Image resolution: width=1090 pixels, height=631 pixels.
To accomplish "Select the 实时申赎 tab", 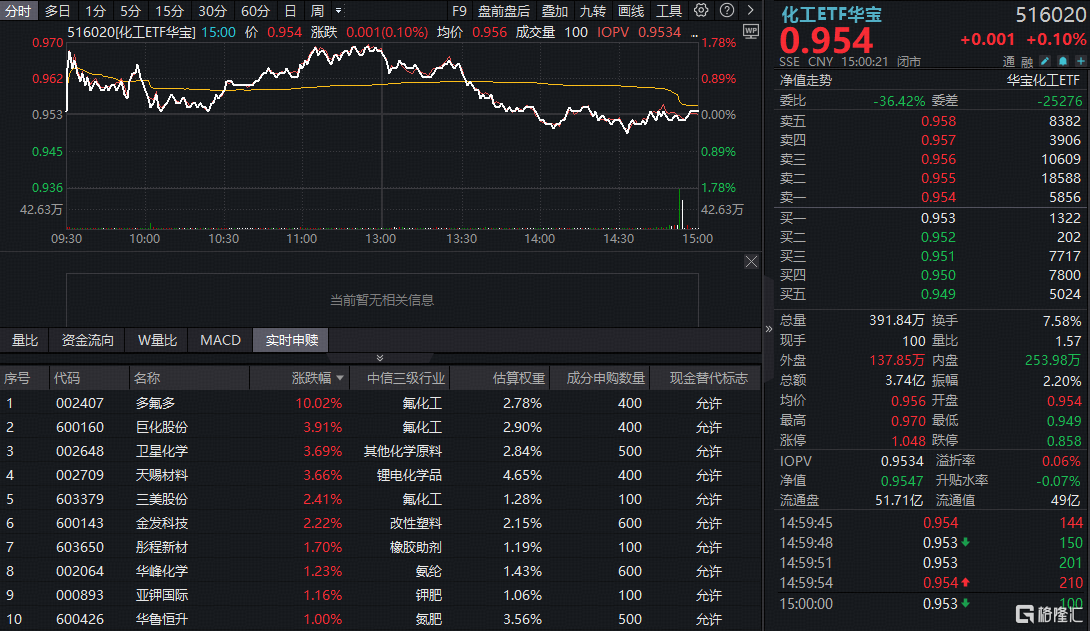I will (x=291, y=340).
